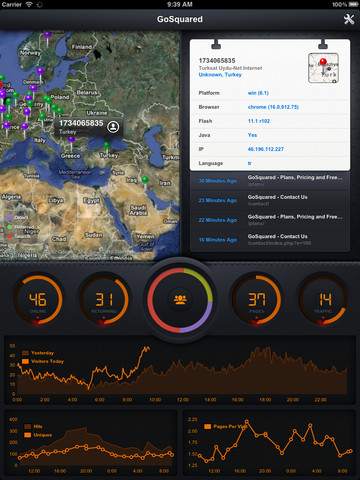360x480 pixels.
Task: Select the 23 Minutes Ago Contact Us entry
Action: tap(270, 200)
